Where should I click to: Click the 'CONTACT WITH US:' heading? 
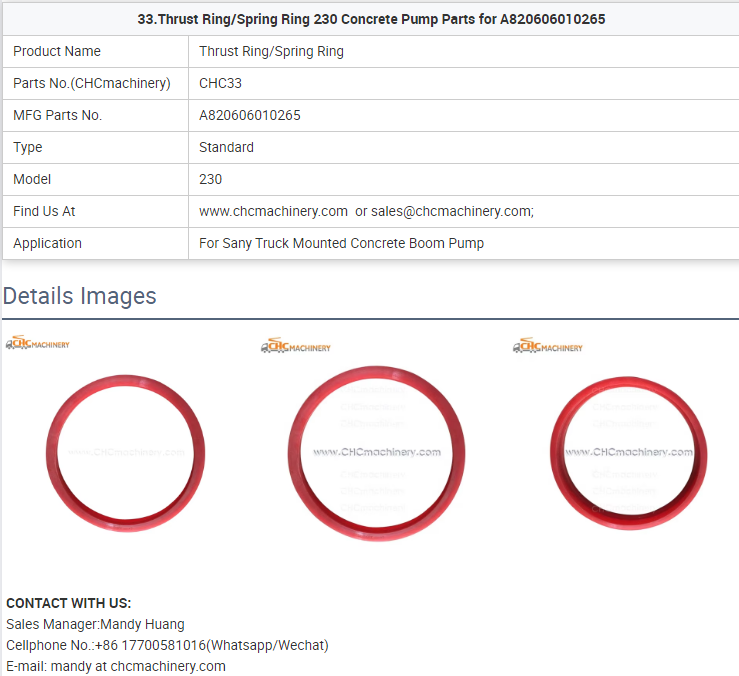tap(69, 603)
